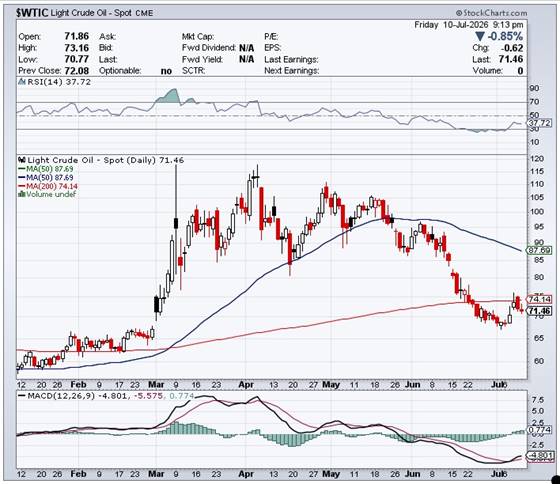The image size is (560, 484).
Task: Click the Mar label below the price chart
Action: pos(156,385)
